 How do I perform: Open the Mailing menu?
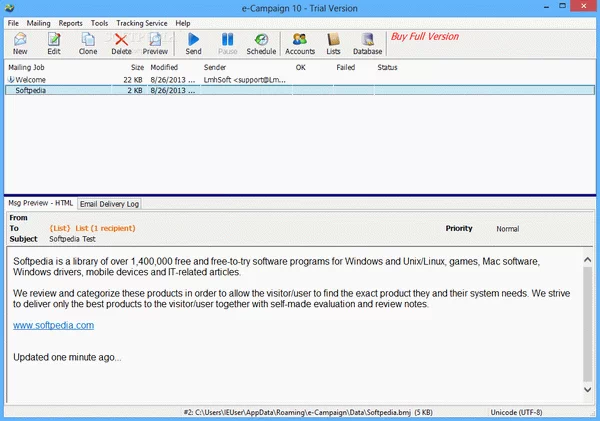point(39,22)
